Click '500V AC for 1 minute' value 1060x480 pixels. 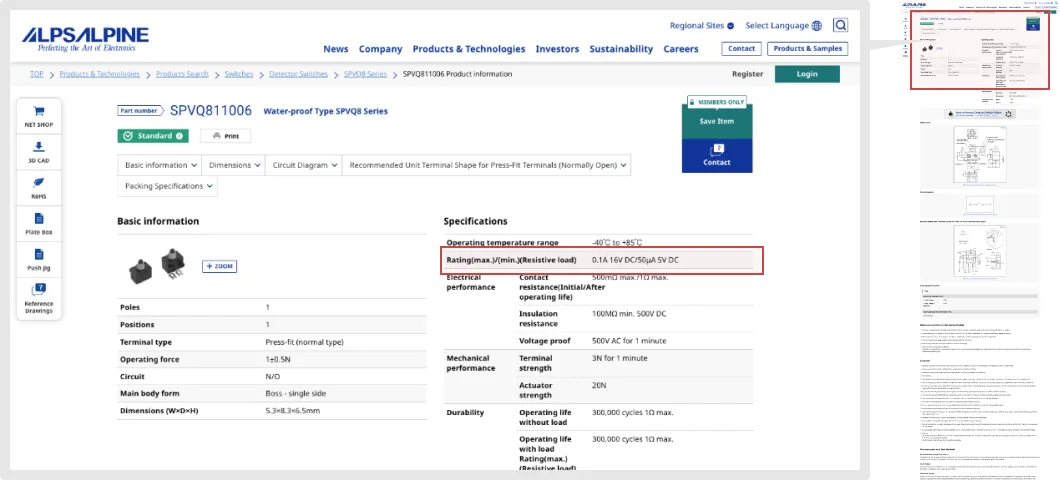click(629, 341)
